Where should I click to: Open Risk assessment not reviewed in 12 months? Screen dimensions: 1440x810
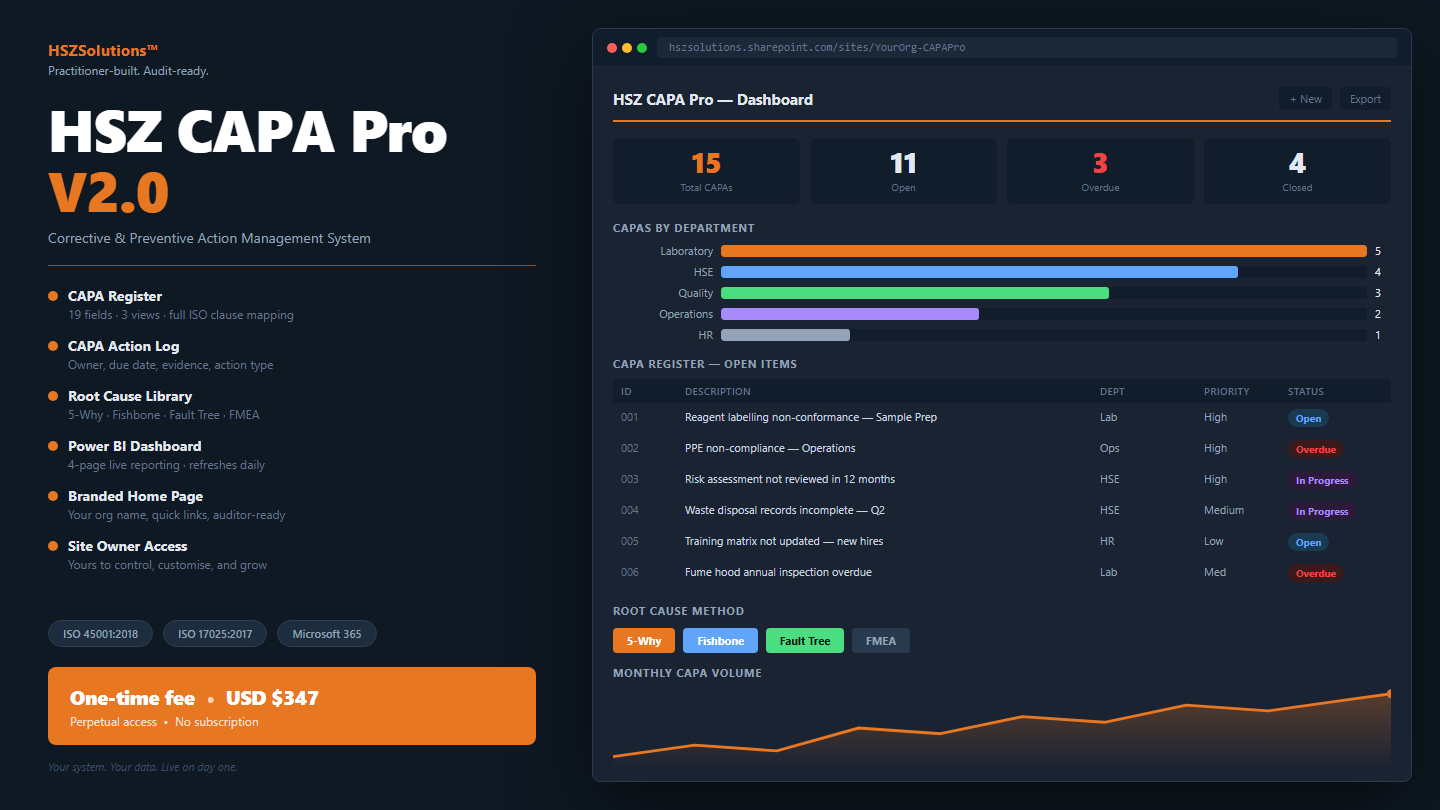1002,479
